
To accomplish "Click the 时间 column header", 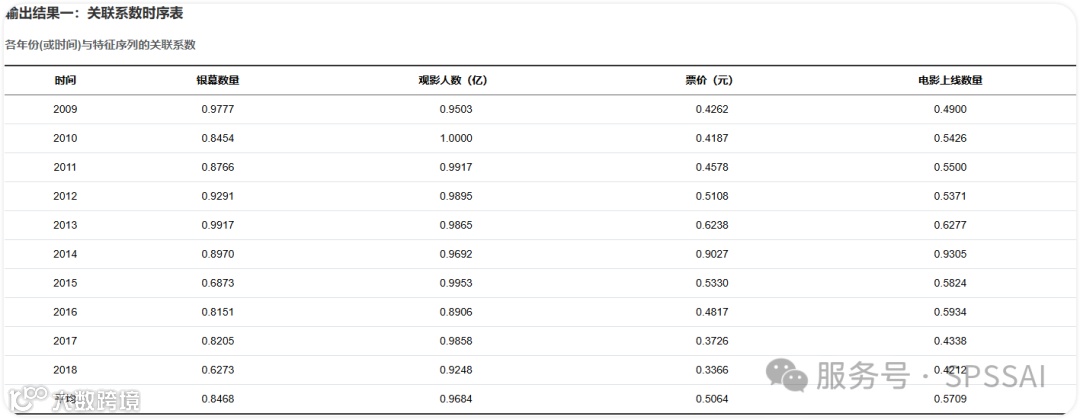I will 65,80.
